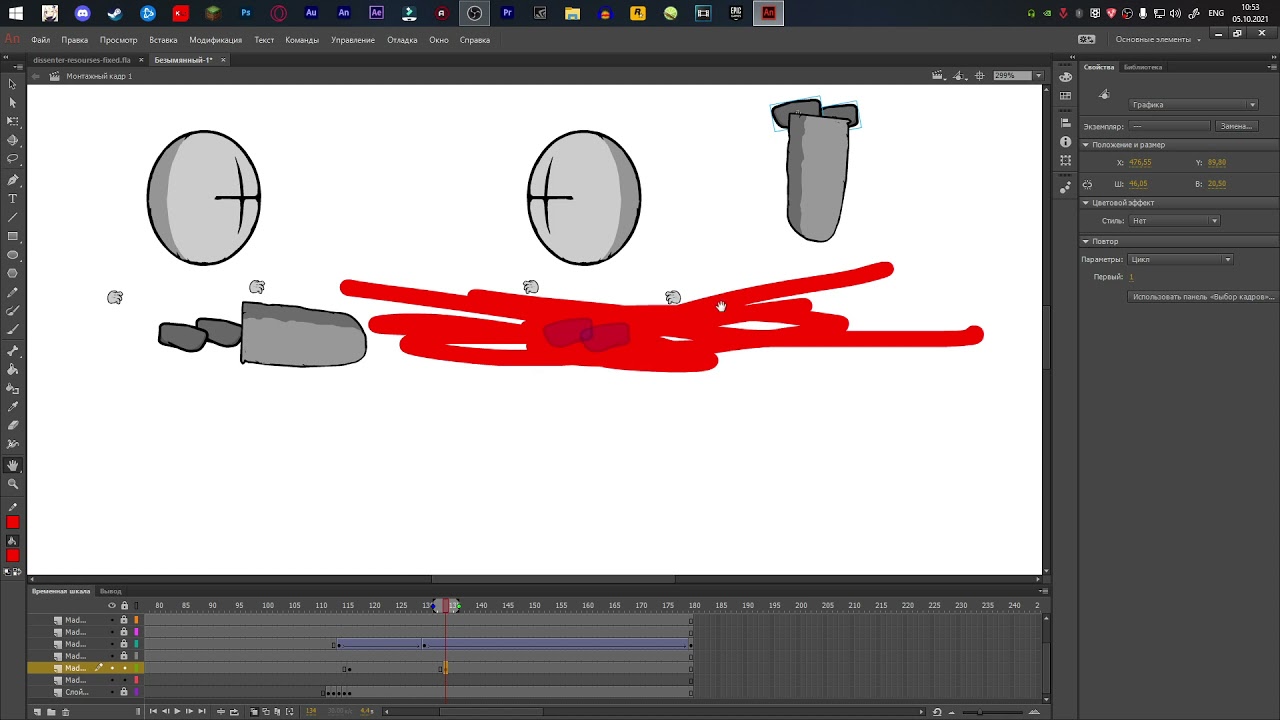Image resolution: width=1280 pixels, height=720 pixels.
Task: Toggle visibility dot of highlighted layer
Action: 112,668
